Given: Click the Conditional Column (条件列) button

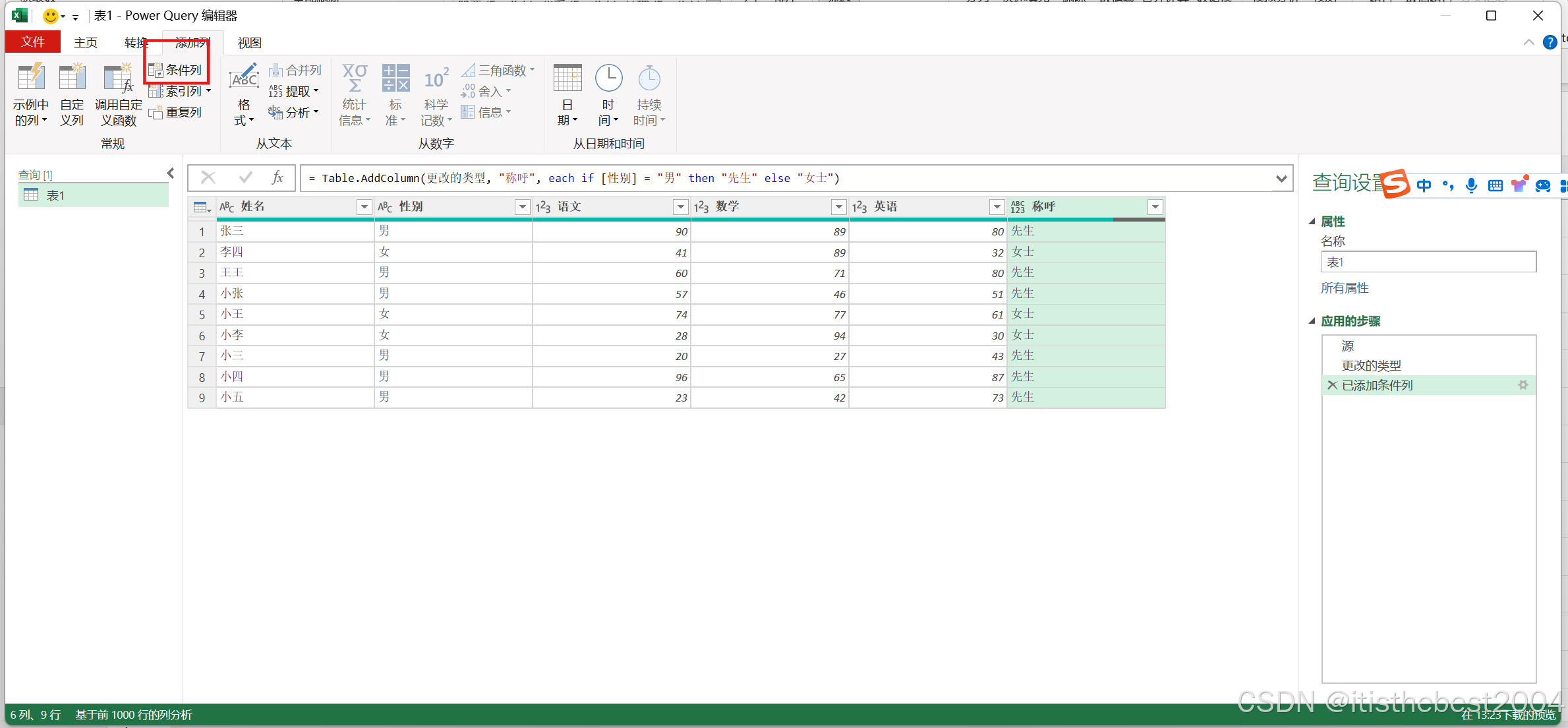Looking at the screenshot, I should [x=176, y=70].
